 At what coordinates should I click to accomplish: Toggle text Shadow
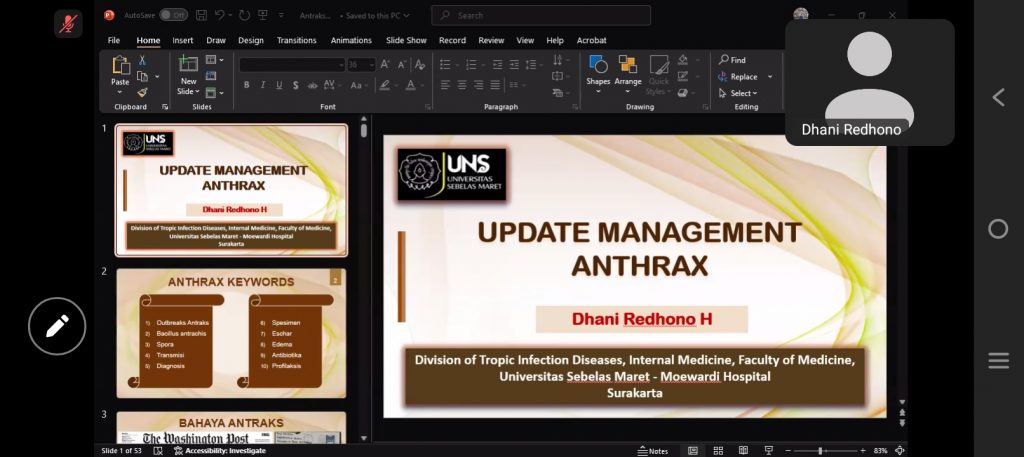(296, 85)
